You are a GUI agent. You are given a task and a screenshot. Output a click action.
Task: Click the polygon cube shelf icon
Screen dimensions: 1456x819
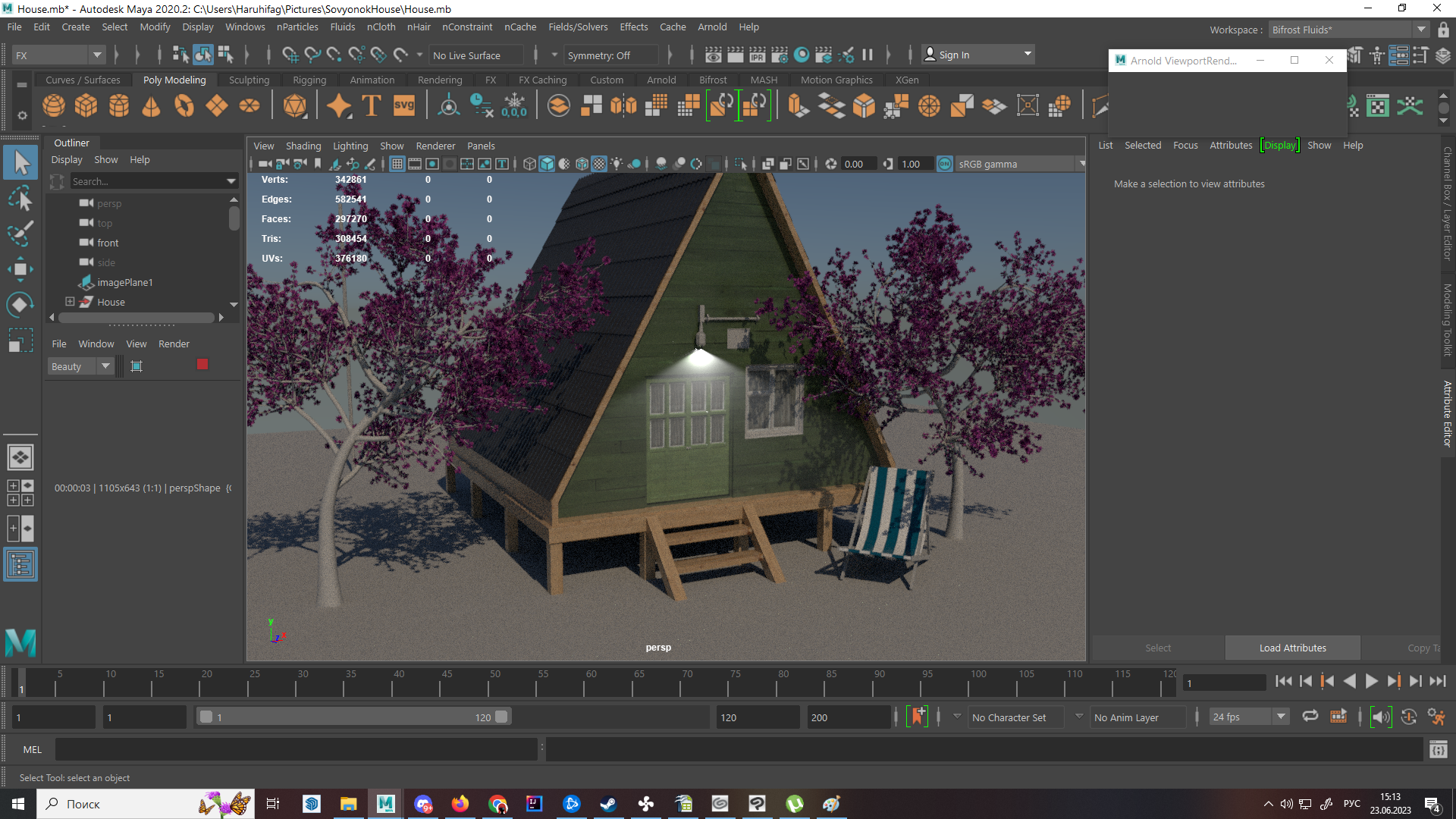tap(86, 106)
